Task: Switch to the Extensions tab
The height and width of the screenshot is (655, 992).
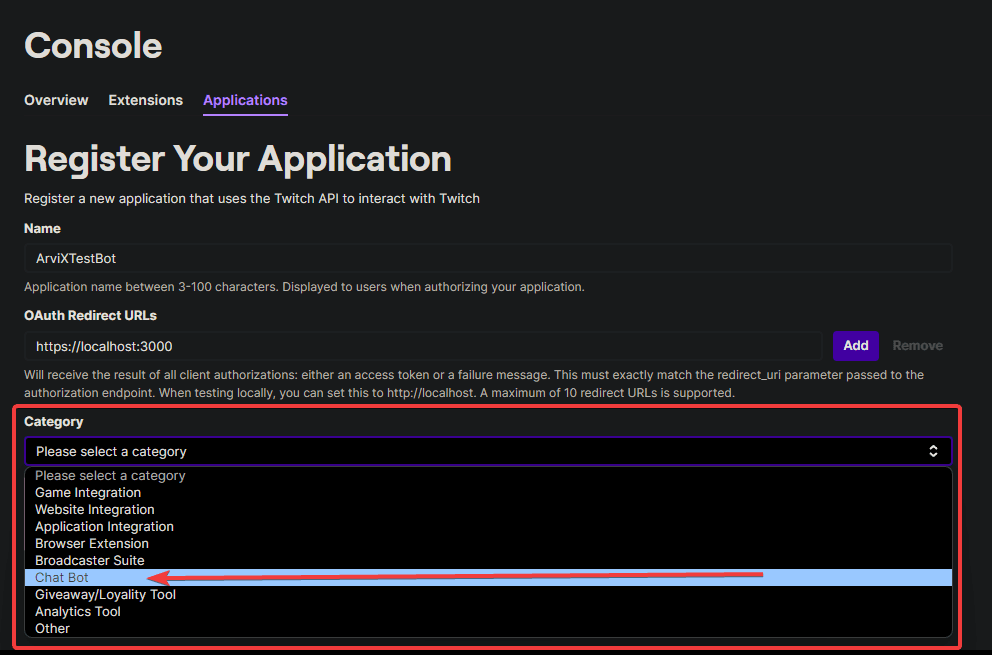Action: (x=146, y=100)
